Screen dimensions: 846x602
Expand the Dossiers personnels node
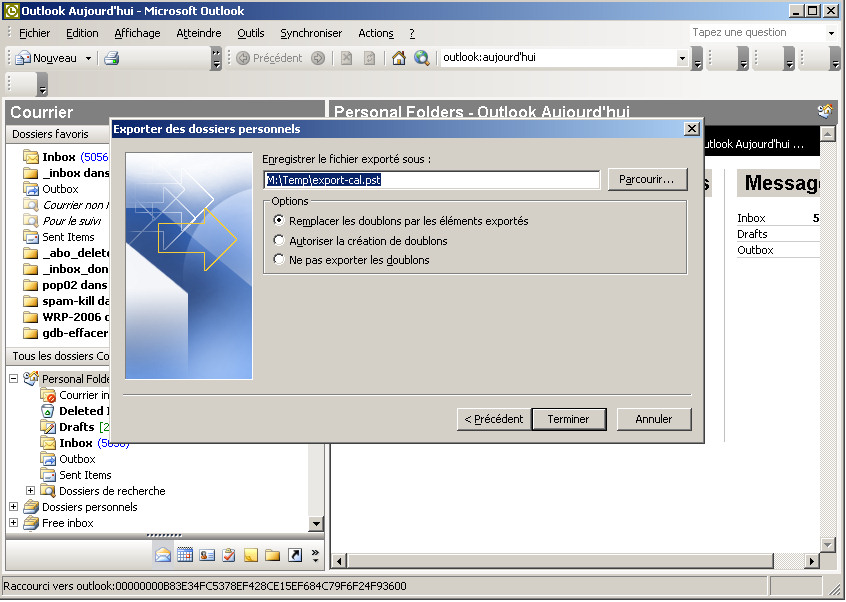tap(13, 507)
